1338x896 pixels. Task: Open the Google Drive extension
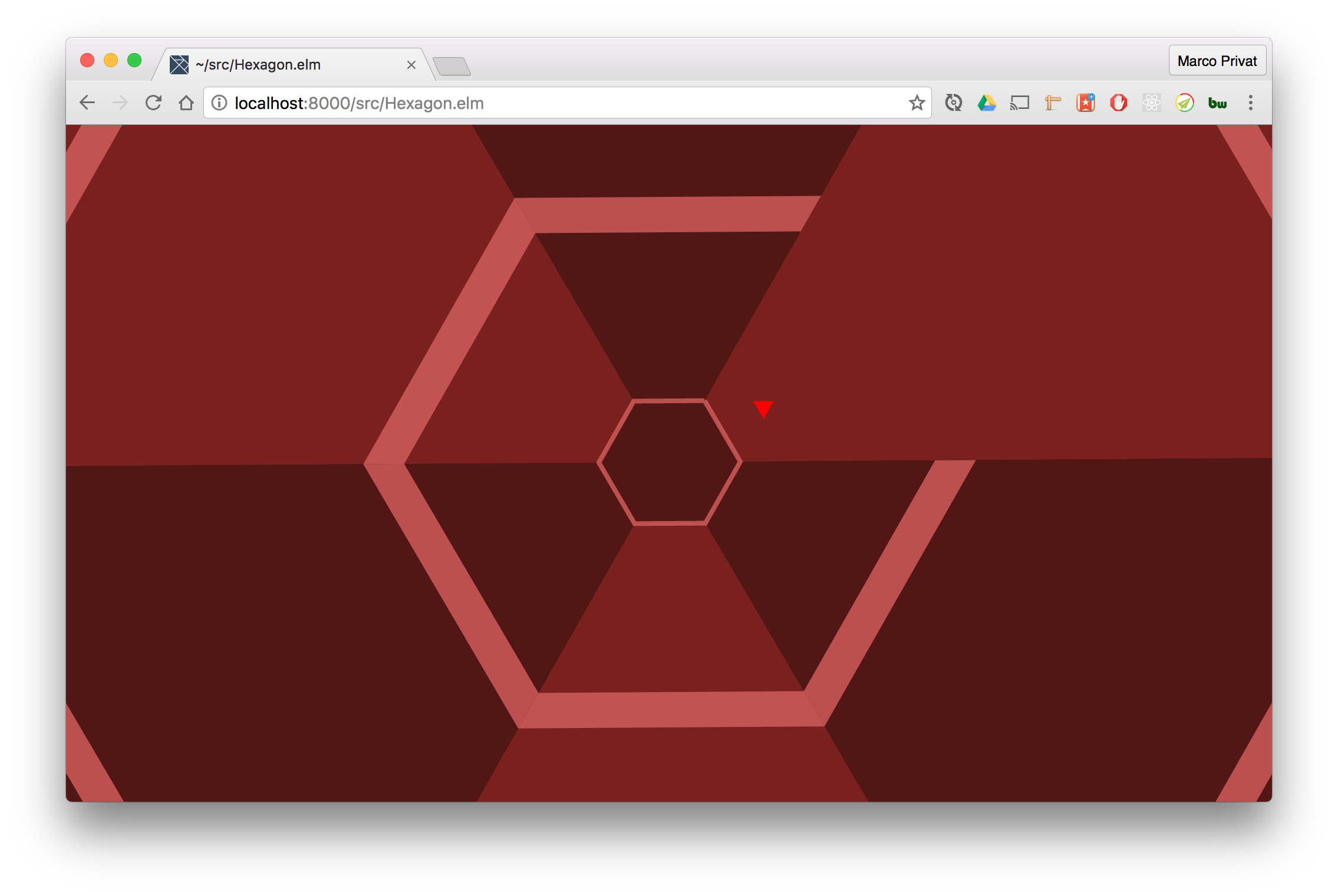986,103
